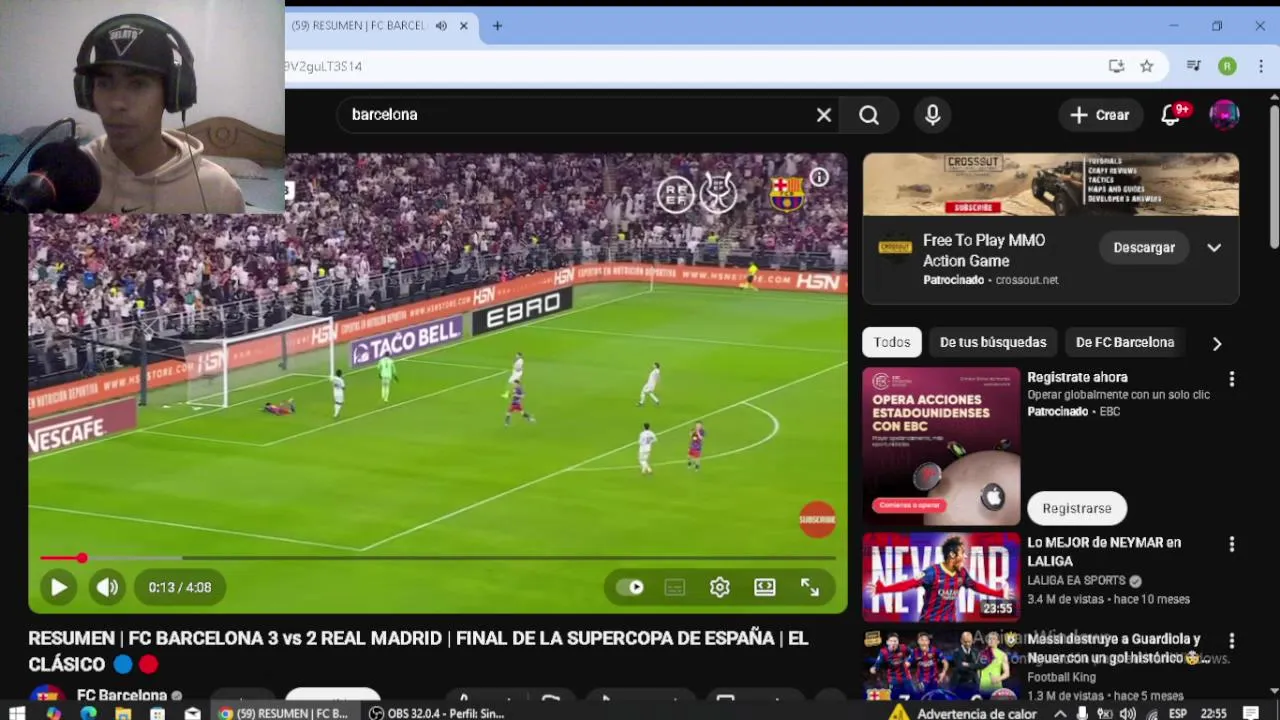Open Microsoft Edge from taskbar
Viewport: 1280px width, 720px height.
[88, 713]
